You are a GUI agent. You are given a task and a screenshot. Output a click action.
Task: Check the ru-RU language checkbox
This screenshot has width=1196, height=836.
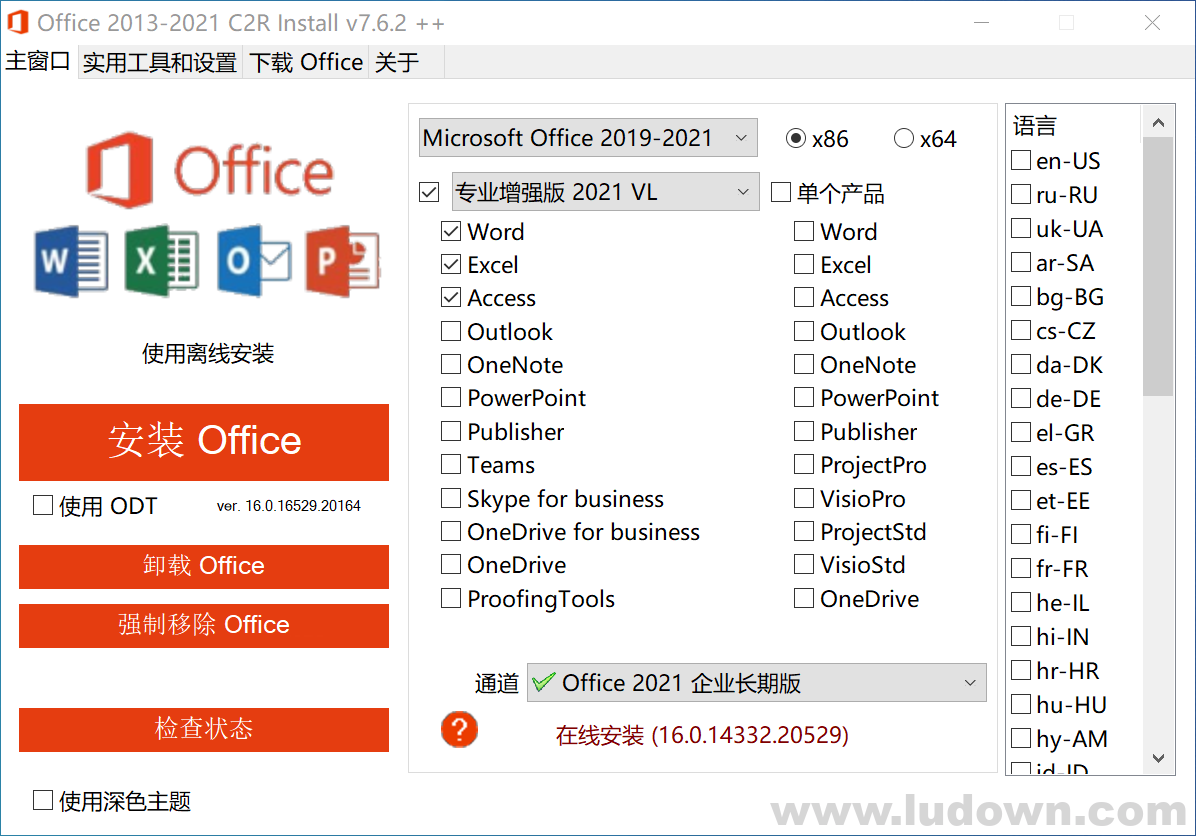point(1021,194)
